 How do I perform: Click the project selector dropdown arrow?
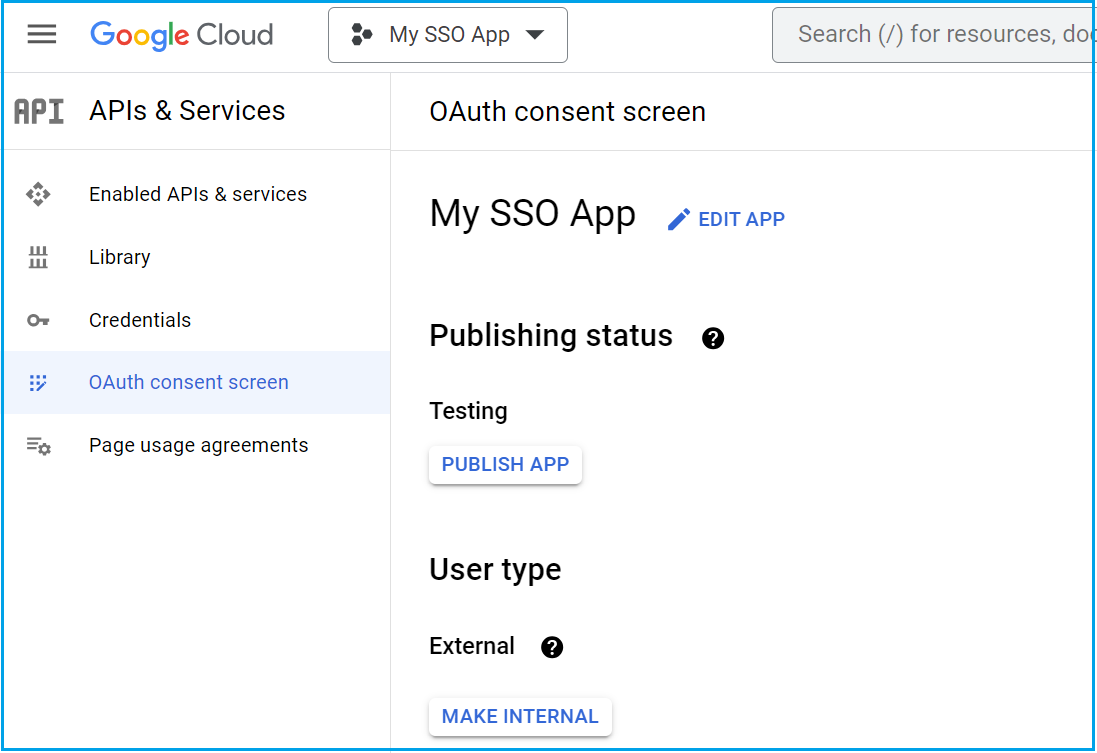[535, 35]
